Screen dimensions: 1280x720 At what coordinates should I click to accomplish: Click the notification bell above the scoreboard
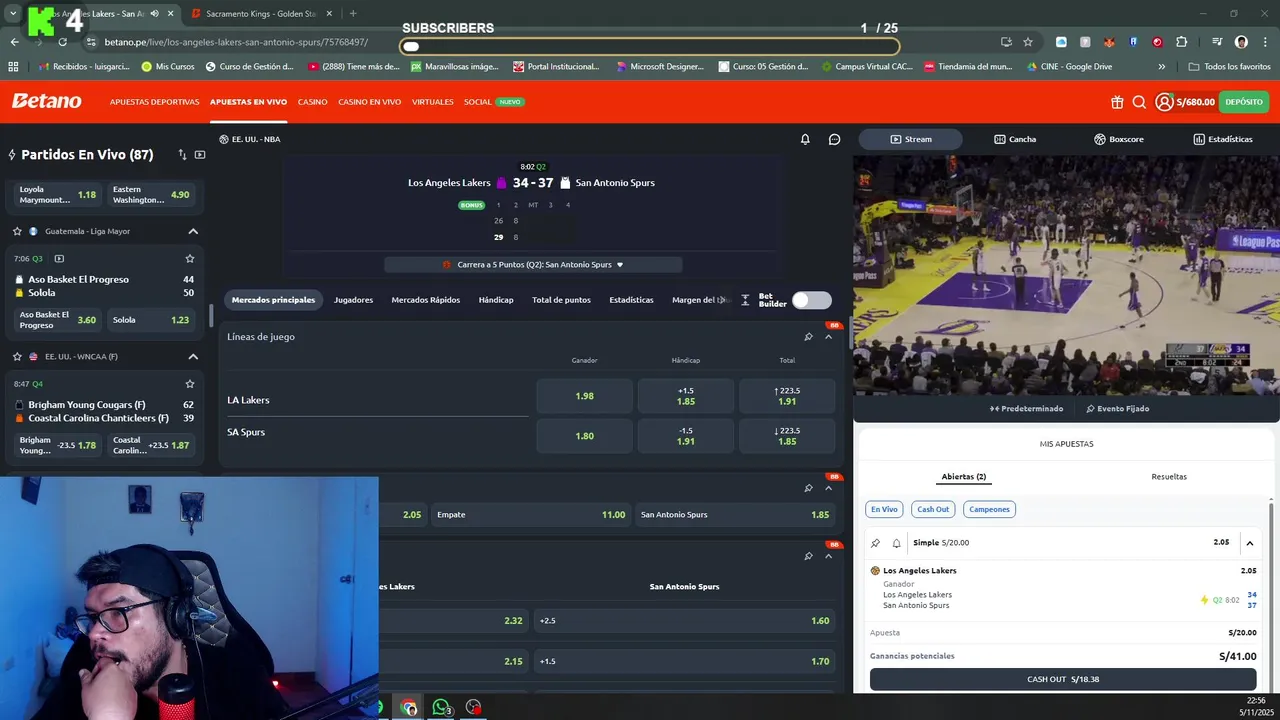coord(805,139)
